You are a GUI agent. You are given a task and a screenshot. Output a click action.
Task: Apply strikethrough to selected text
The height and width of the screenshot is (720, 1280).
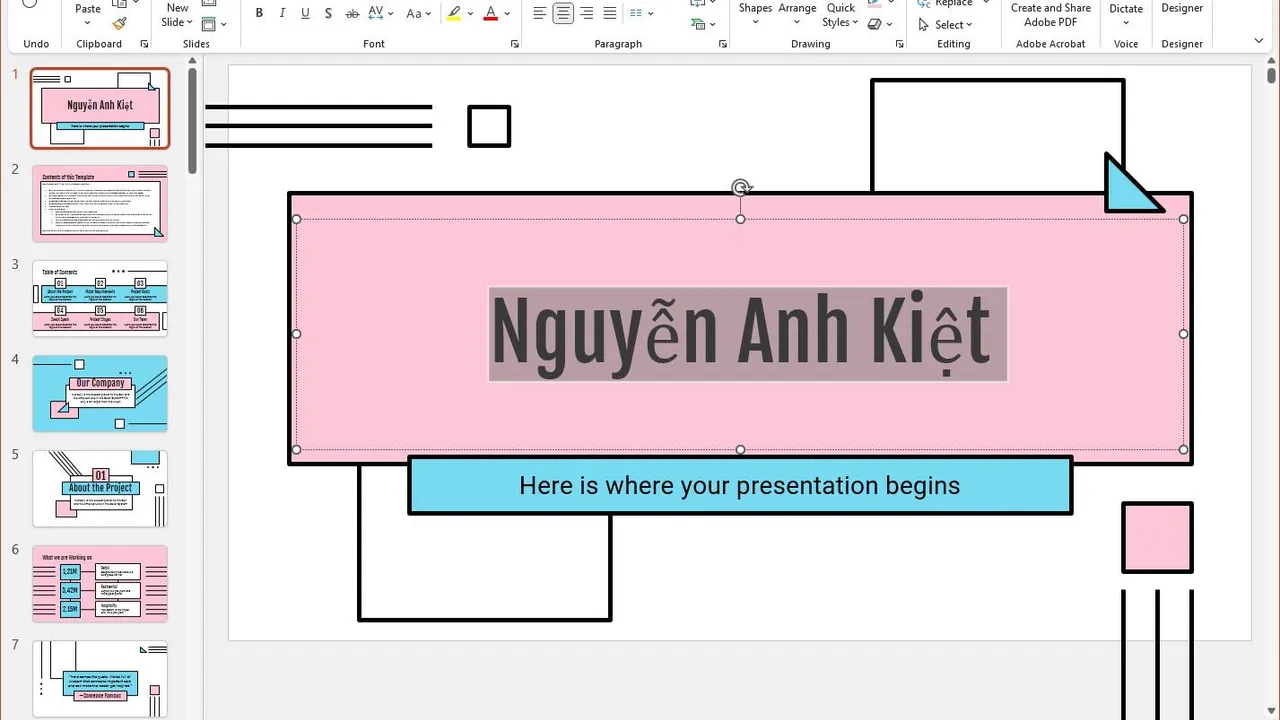[352, 14]
